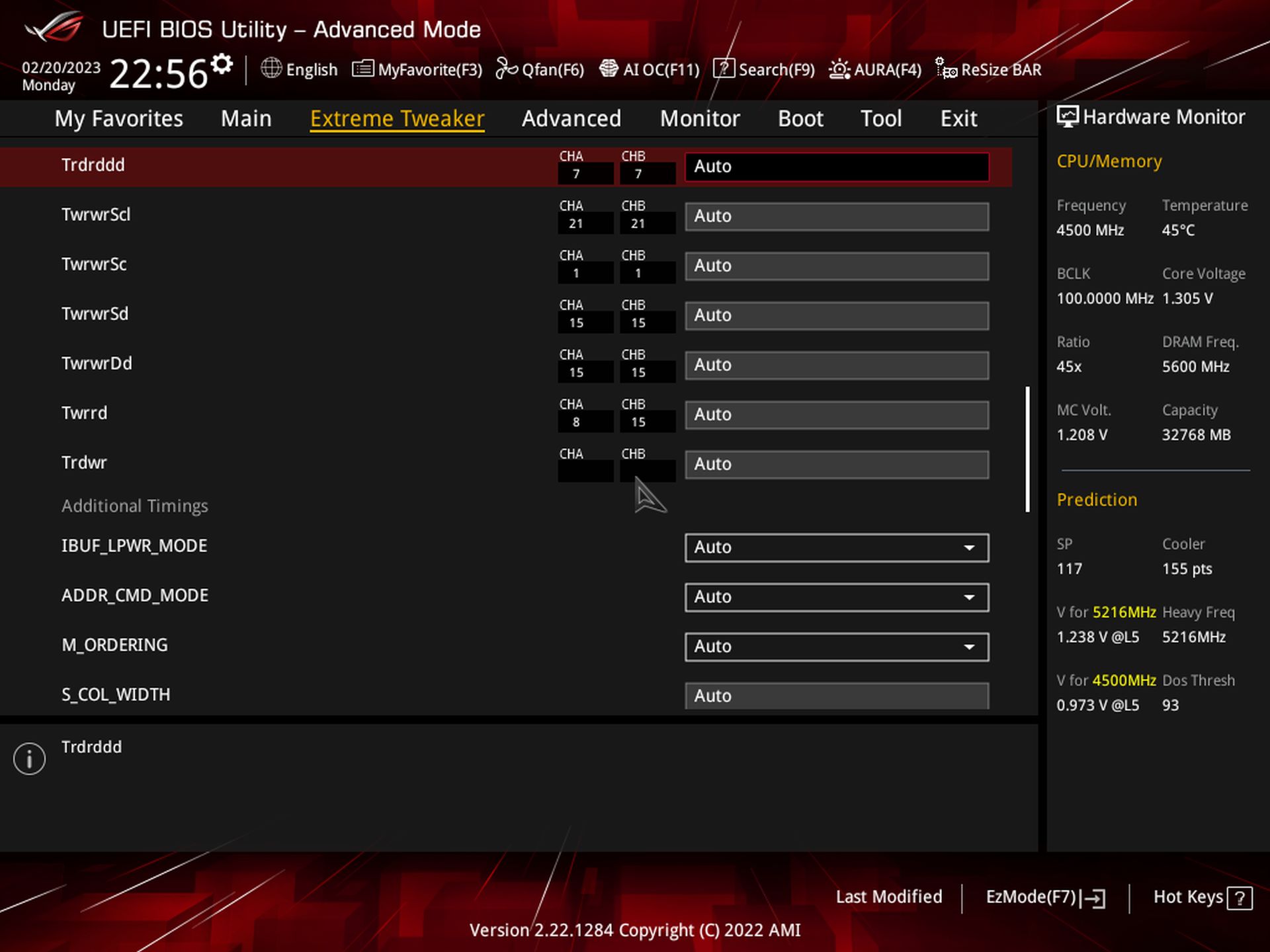Viewport: 1270px width, 952px height.
Task: Switch to the Advanced tab
Action: pos(571,118)
